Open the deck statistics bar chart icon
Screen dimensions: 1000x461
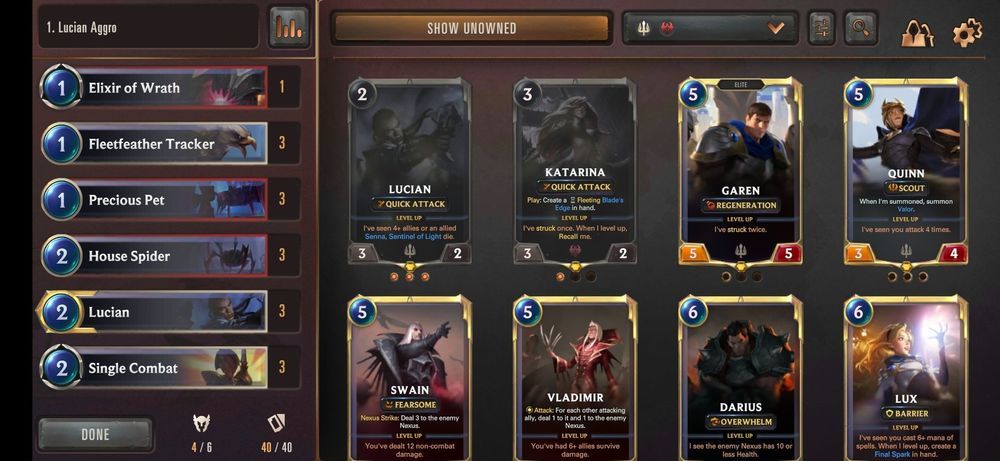point(289,27)
